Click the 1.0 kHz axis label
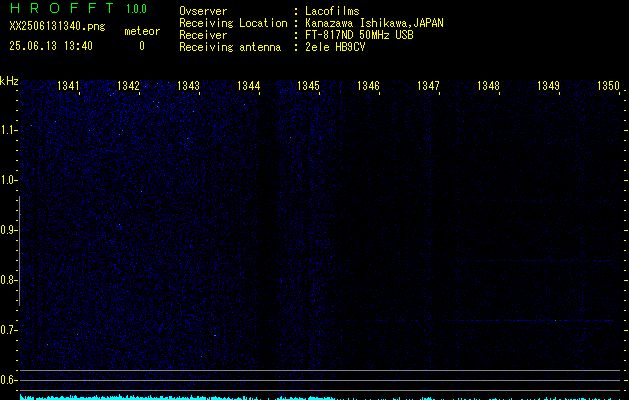The width and height of the screenshot is (629, 400). pyautogui.click(x=8, y=180)
